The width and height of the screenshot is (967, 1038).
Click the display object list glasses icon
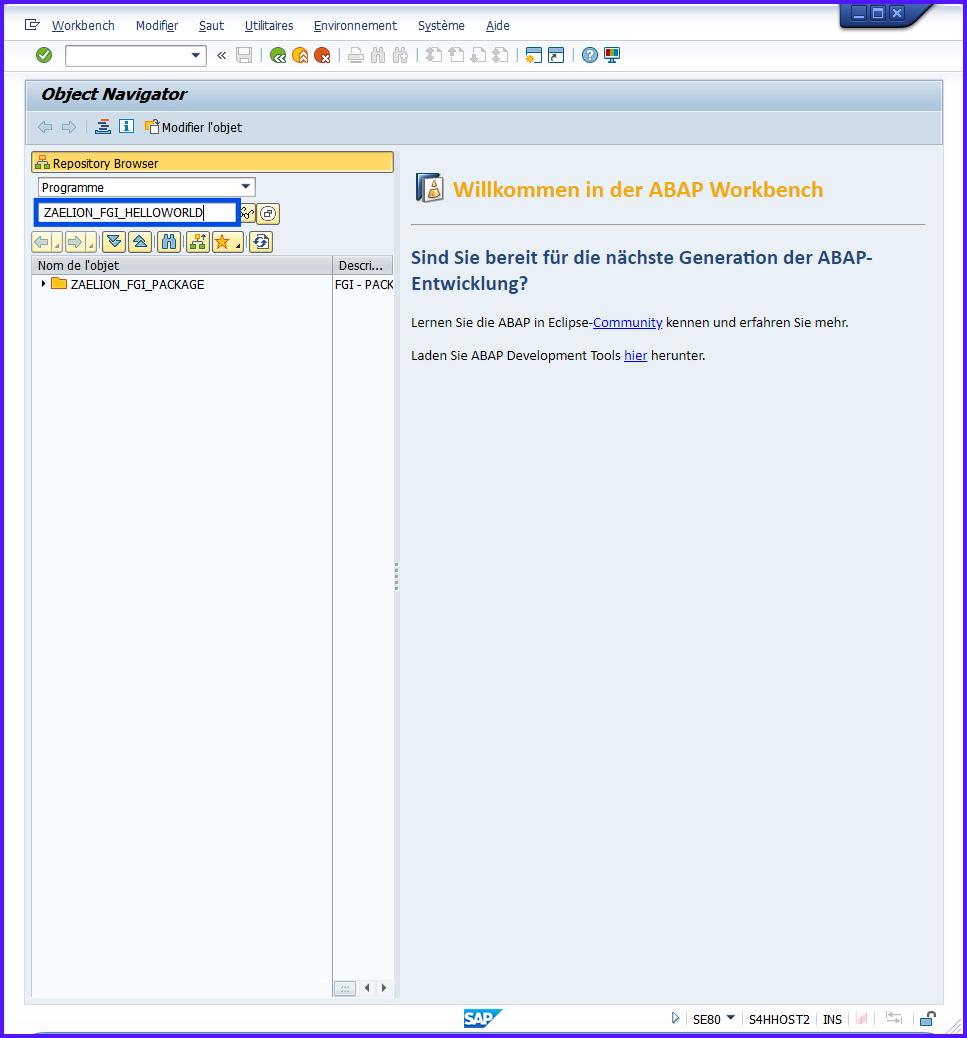[x=247, y=213]
